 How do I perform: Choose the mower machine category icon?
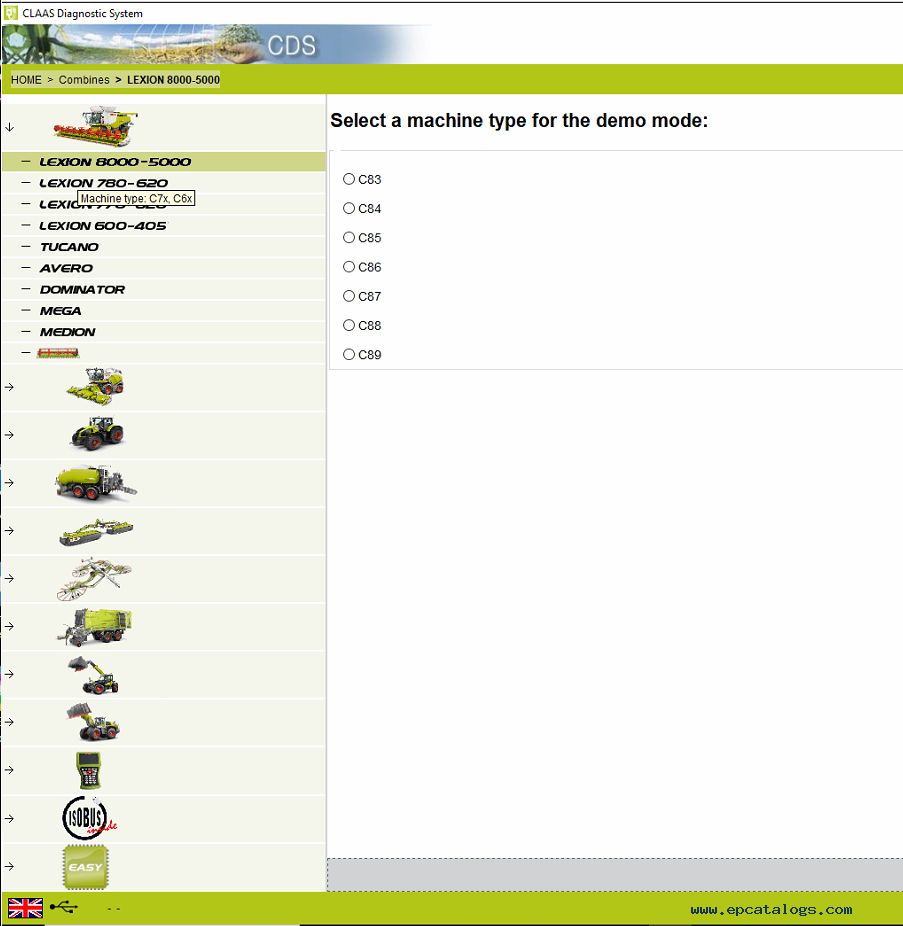point(95,530)
